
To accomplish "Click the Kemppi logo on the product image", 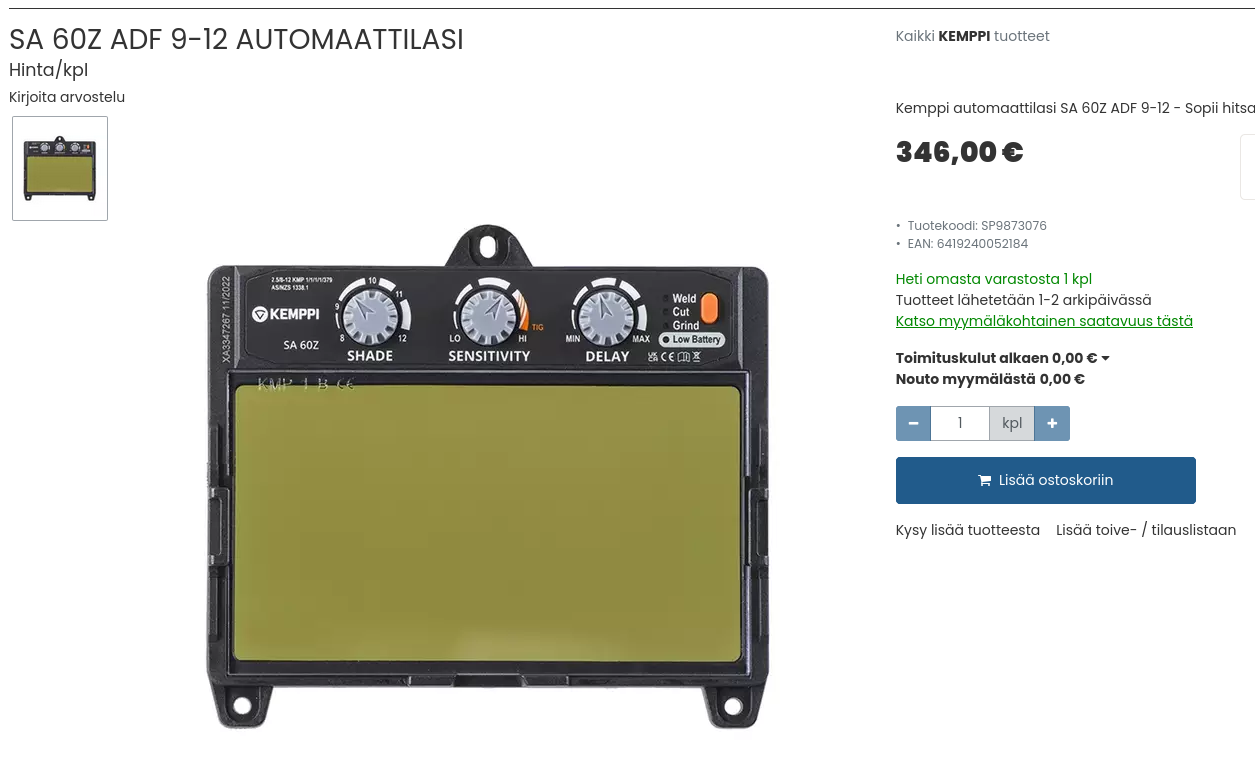I will click(x=285, y=314).
